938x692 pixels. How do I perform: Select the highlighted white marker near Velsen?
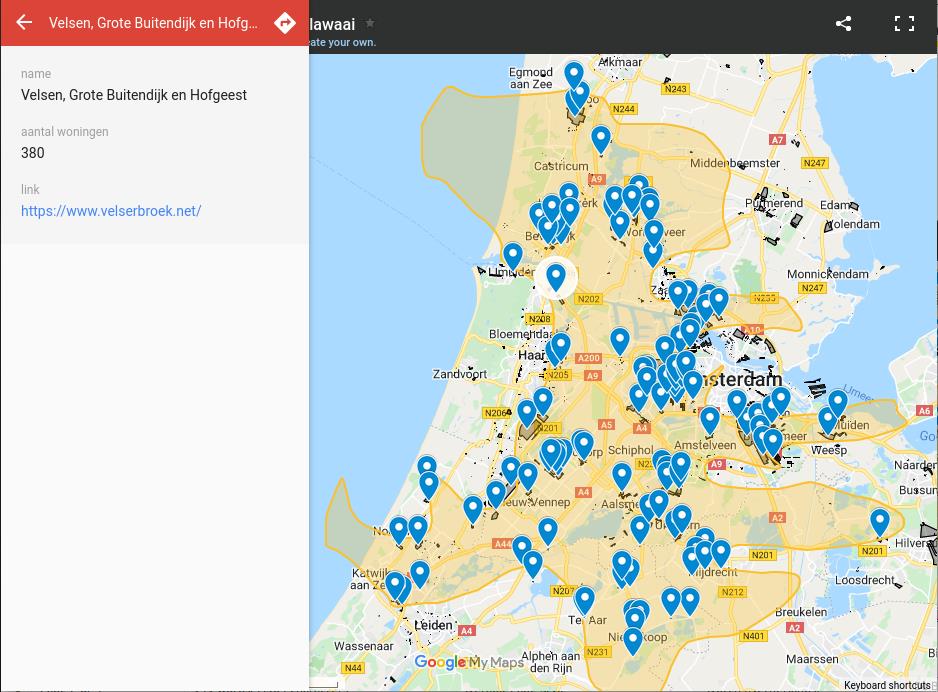point(556,277)
